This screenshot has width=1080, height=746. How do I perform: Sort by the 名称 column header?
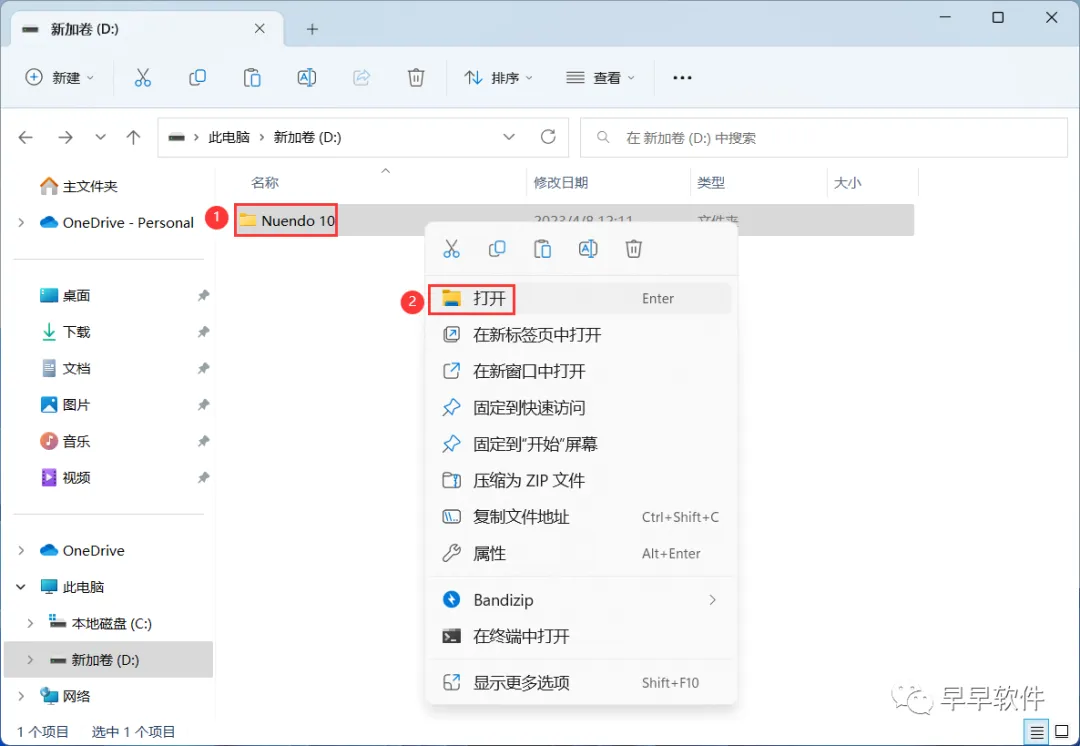pos(264,183)
